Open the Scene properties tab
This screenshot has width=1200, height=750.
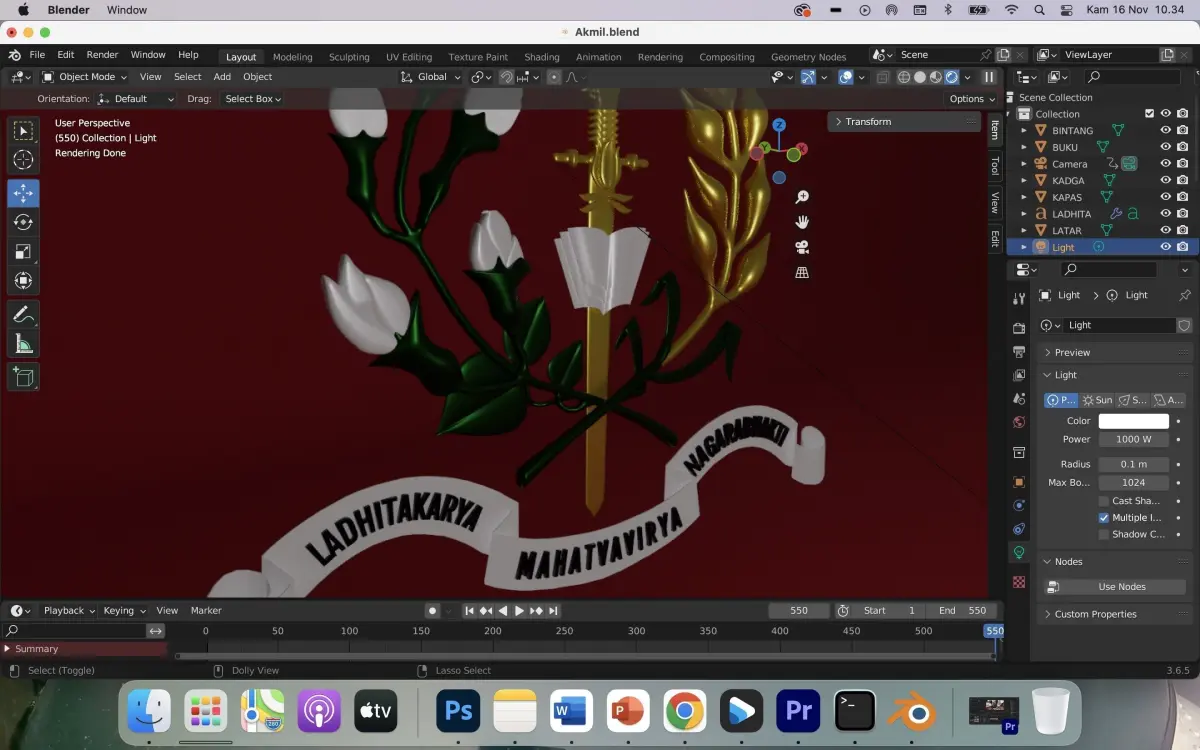[x=1019, y=399]
